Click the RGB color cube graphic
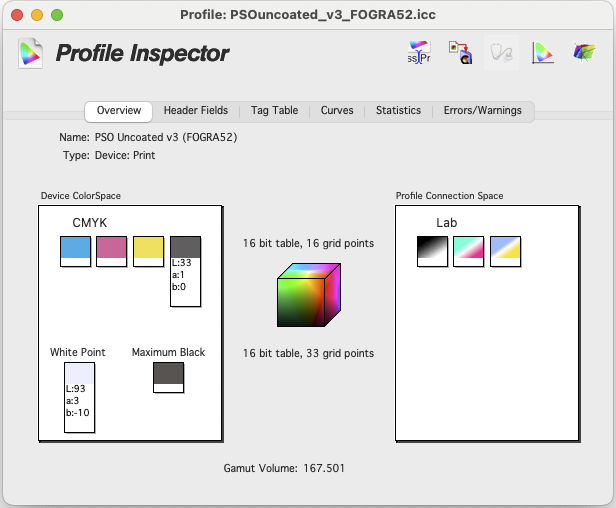 click(x=309, y=295)
